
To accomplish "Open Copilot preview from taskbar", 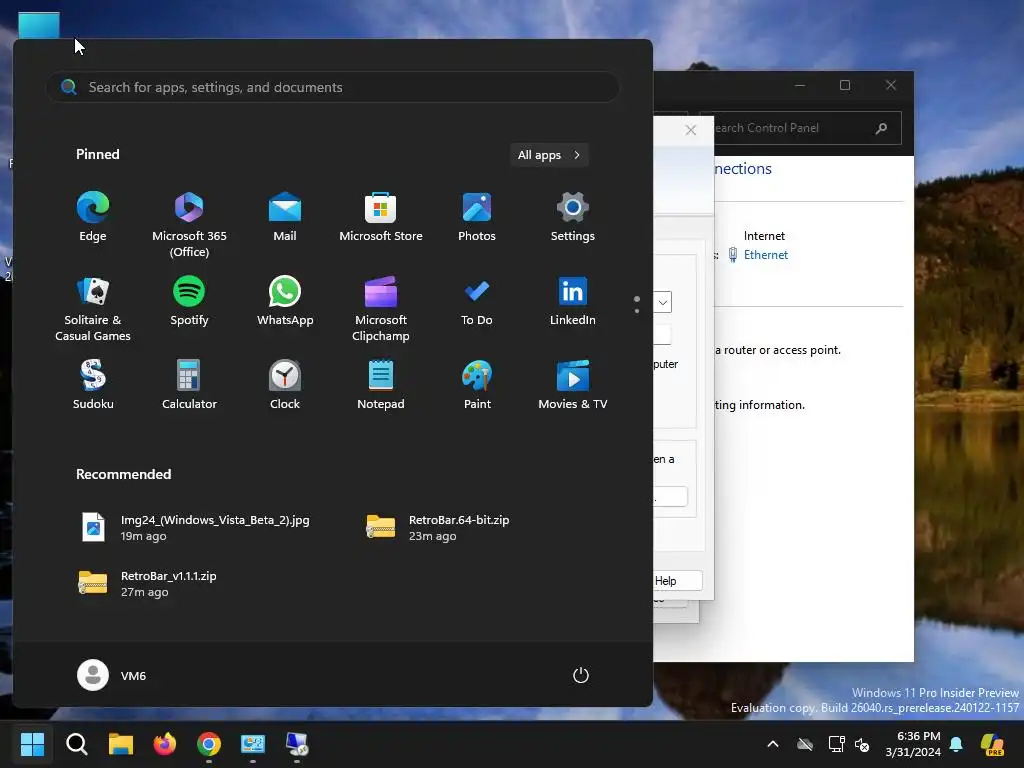I will pyautogui.click(x=993, y=744).
